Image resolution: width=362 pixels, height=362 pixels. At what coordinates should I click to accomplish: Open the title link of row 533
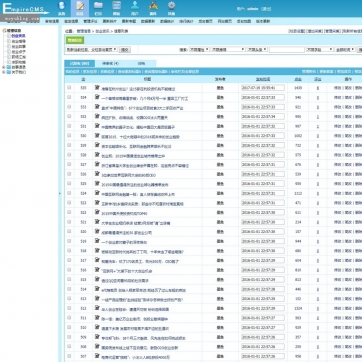(142, 108)
